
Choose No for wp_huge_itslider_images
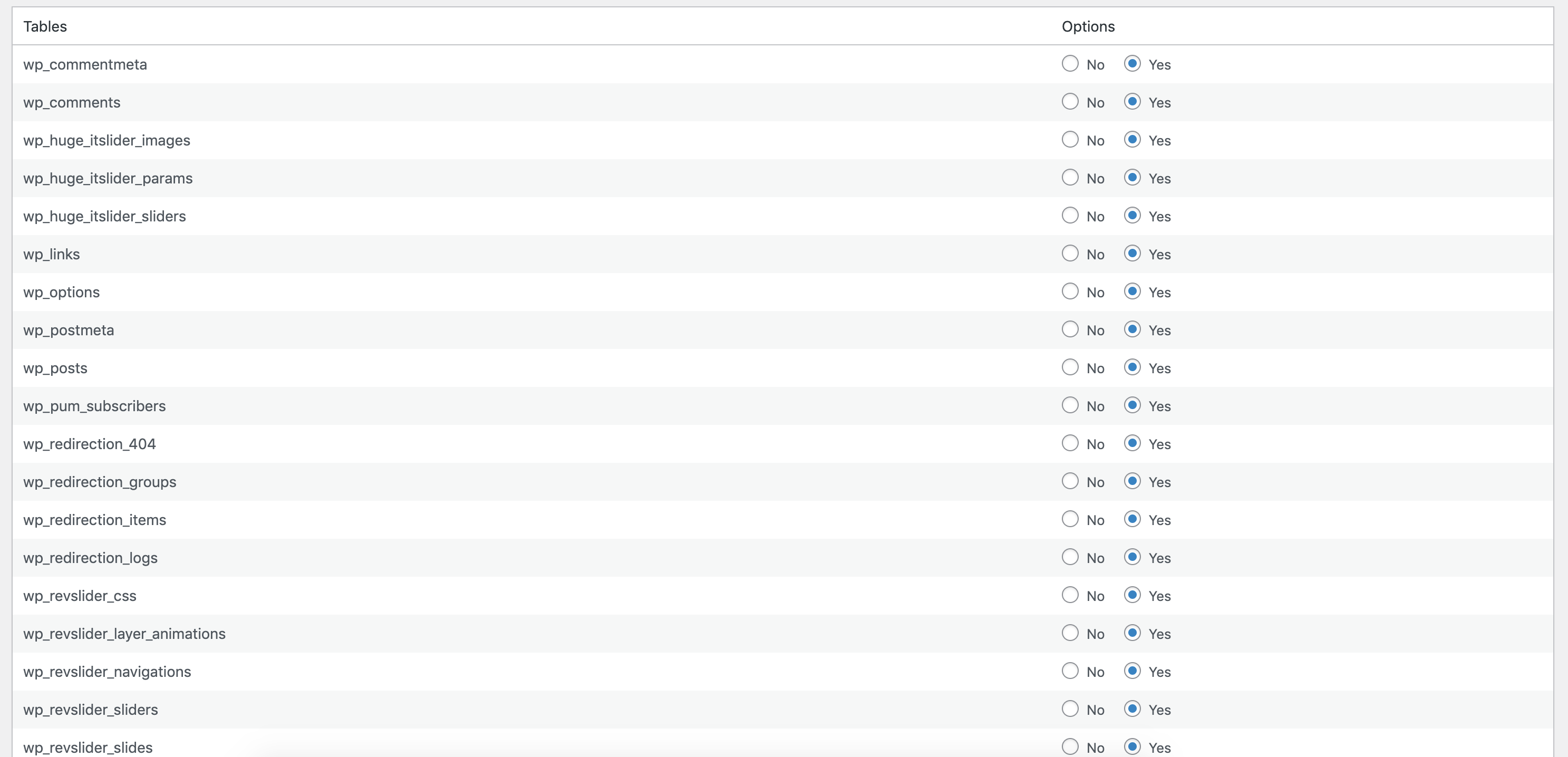(x=1069, y=140)
